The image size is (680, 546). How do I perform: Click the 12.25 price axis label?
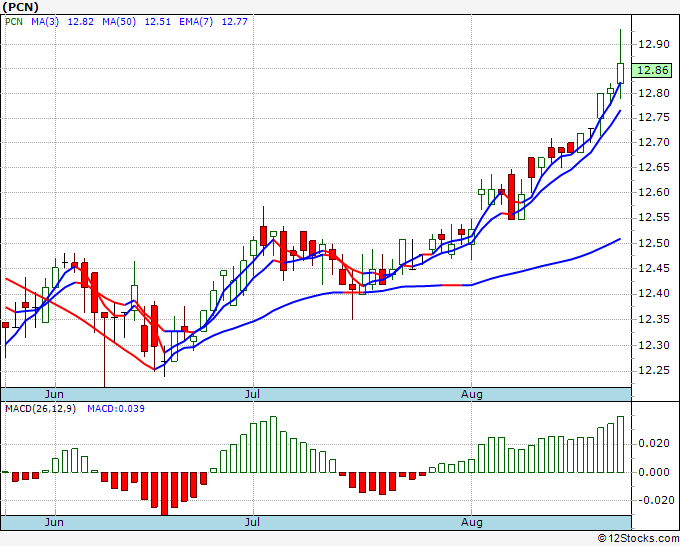654,371
